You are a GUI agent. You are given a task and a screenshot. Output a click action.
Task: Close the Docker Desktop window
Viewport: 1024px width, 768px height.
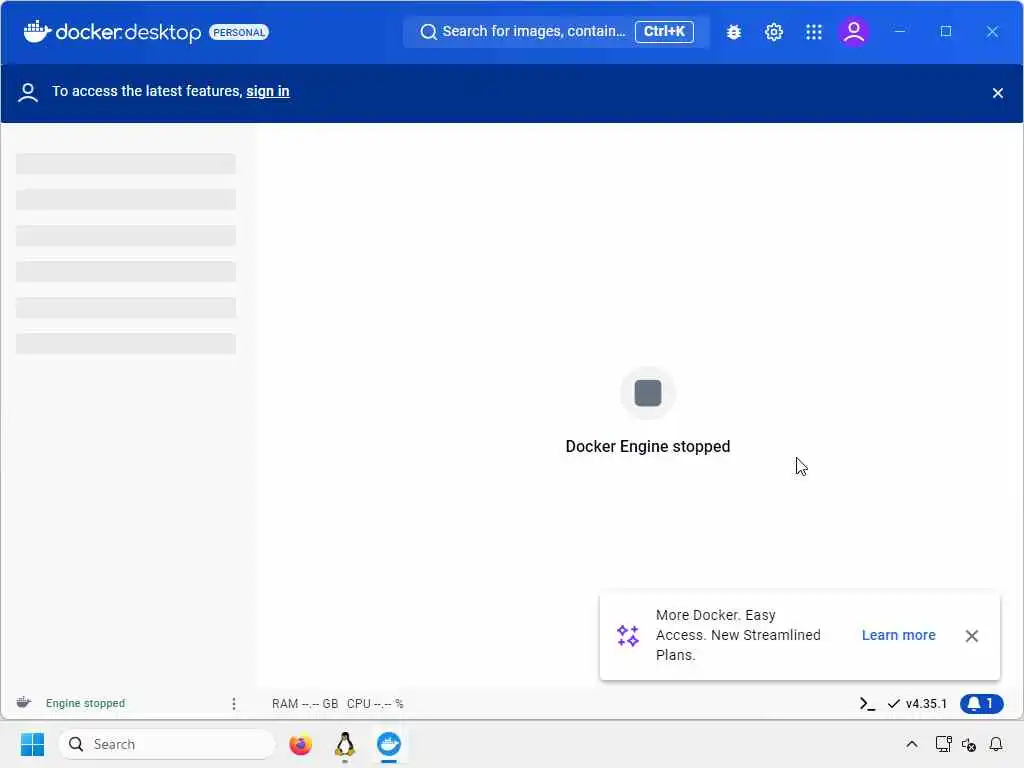click(x=992, y=31)
